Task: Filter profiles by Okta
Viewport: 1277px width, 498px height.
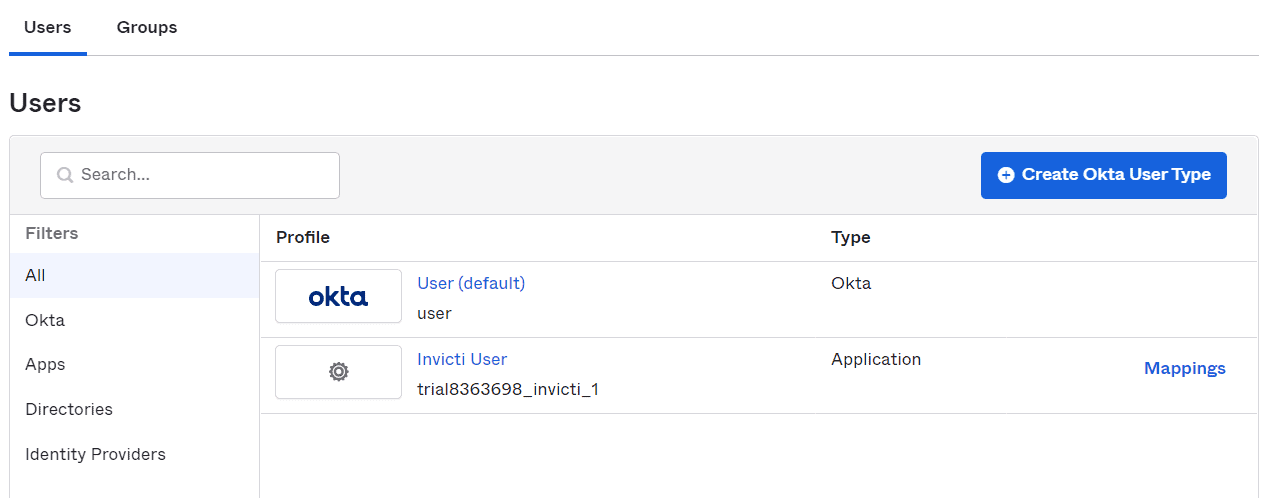Action: [45, 320]
